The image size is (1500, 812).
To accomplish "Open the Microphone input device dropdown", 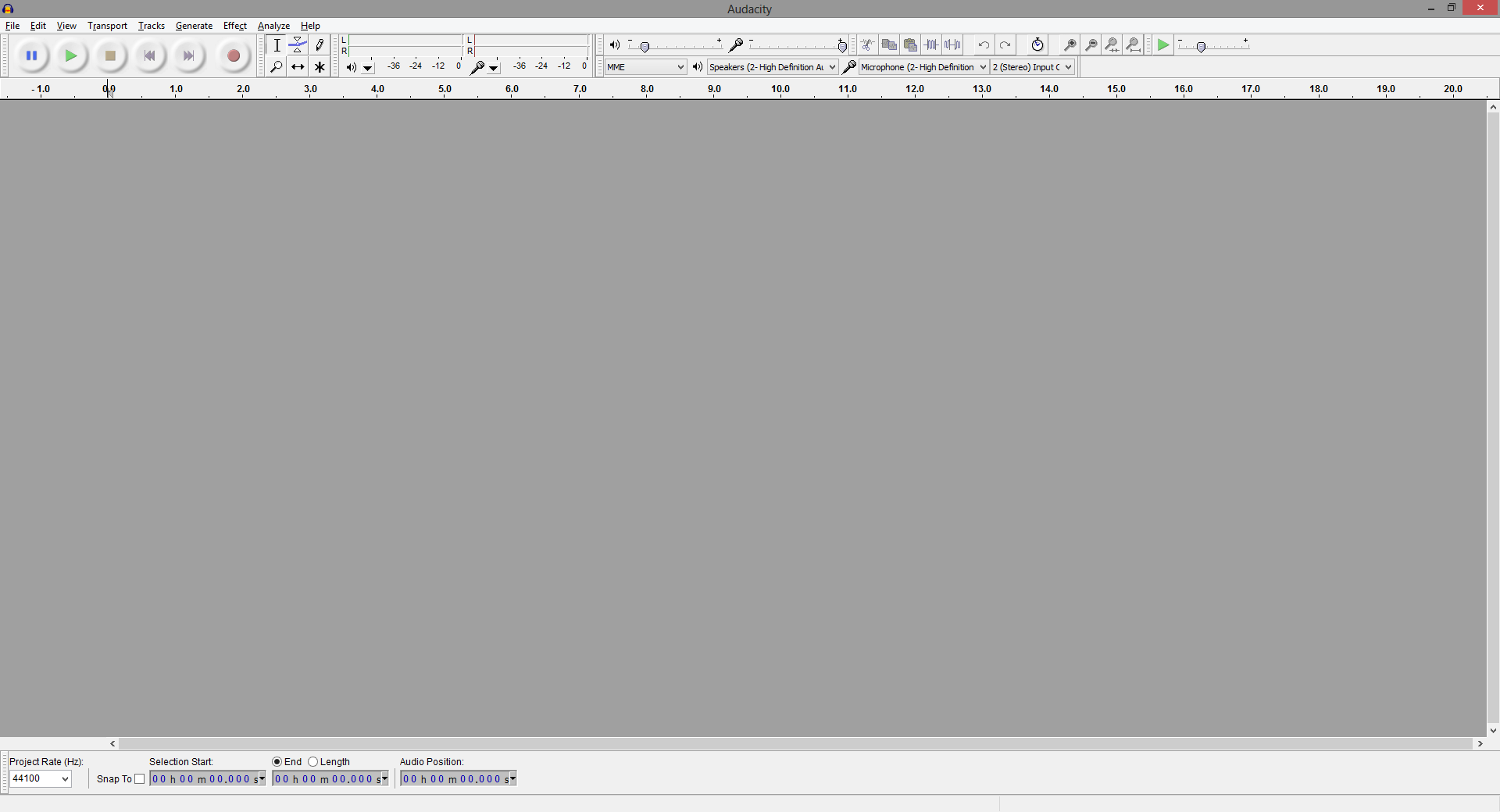I will 923,67.
